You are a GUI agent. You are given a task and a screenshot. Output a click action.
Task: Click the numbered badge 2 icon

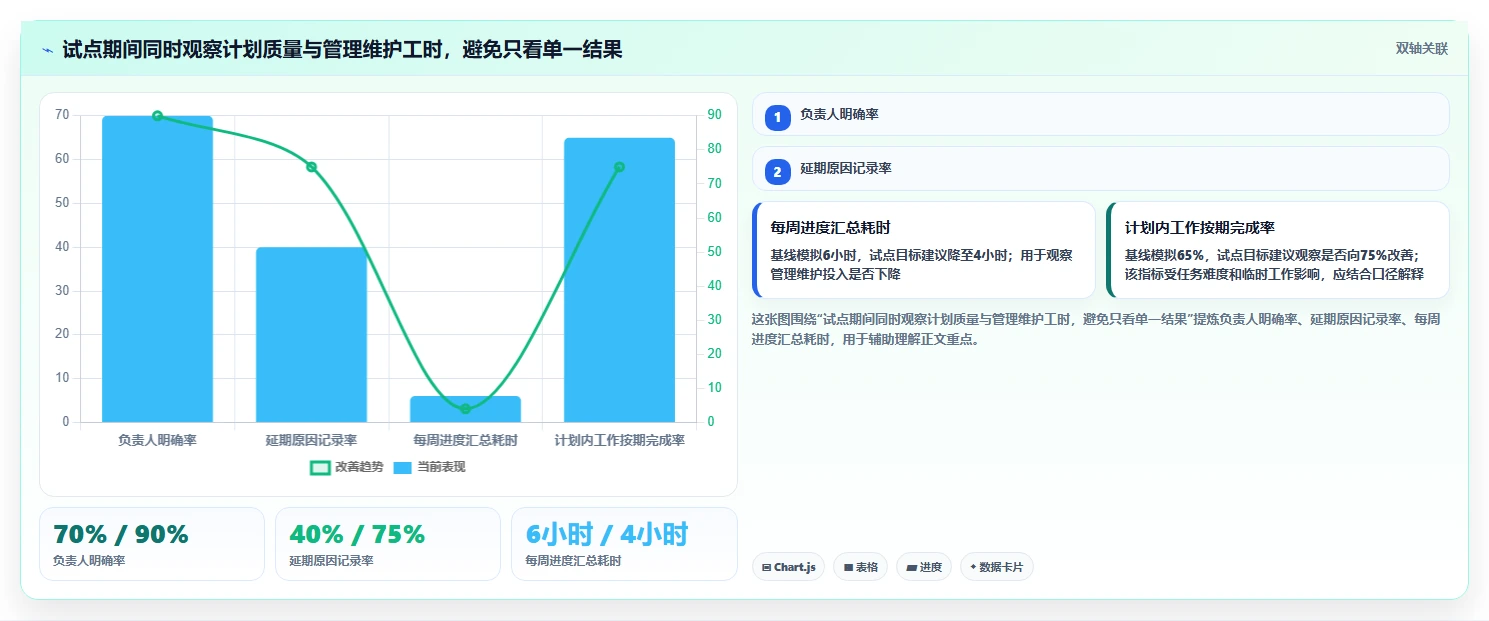(x=777, y=172)
